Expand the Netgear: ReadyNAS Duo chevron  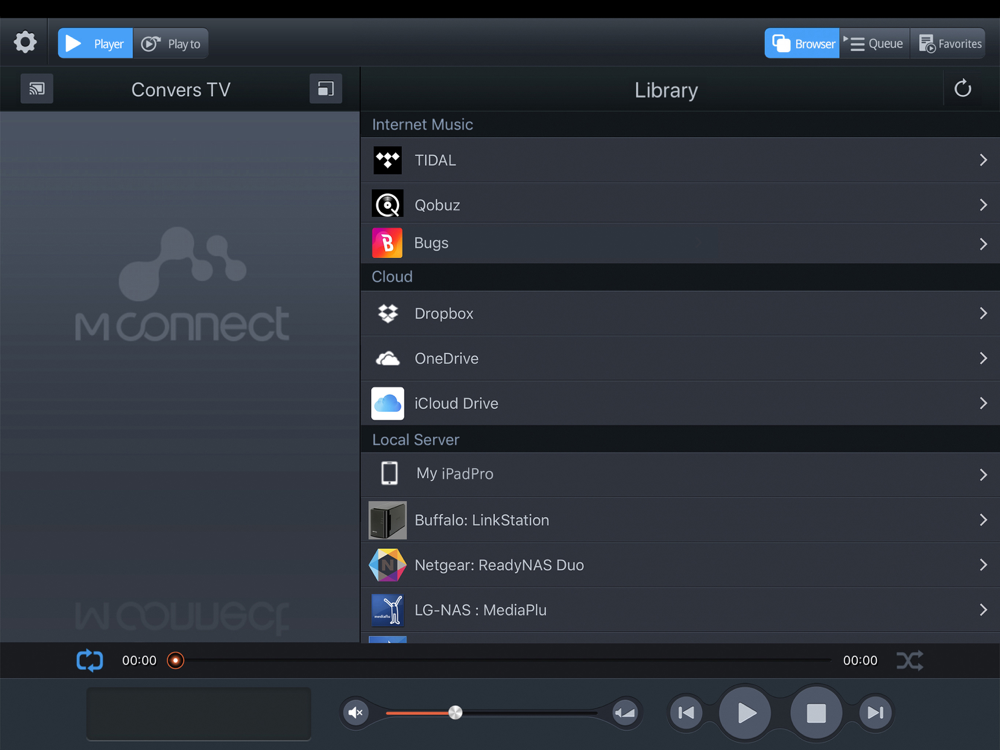(x=983, y=565)
